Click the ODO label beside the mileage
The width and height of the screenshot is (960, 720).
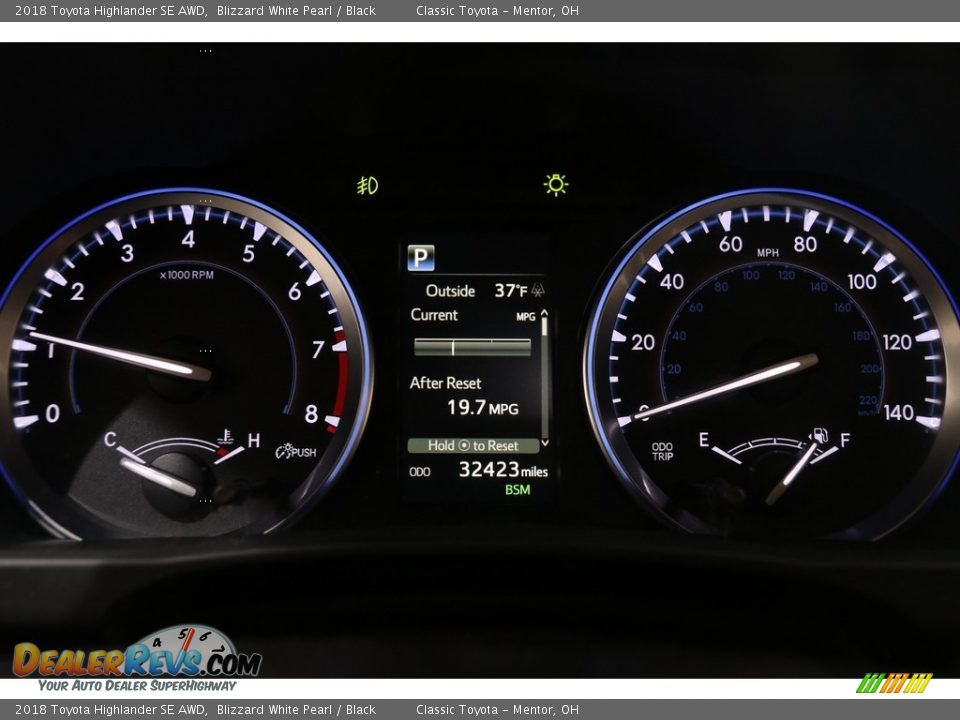(x=419, y=472)
